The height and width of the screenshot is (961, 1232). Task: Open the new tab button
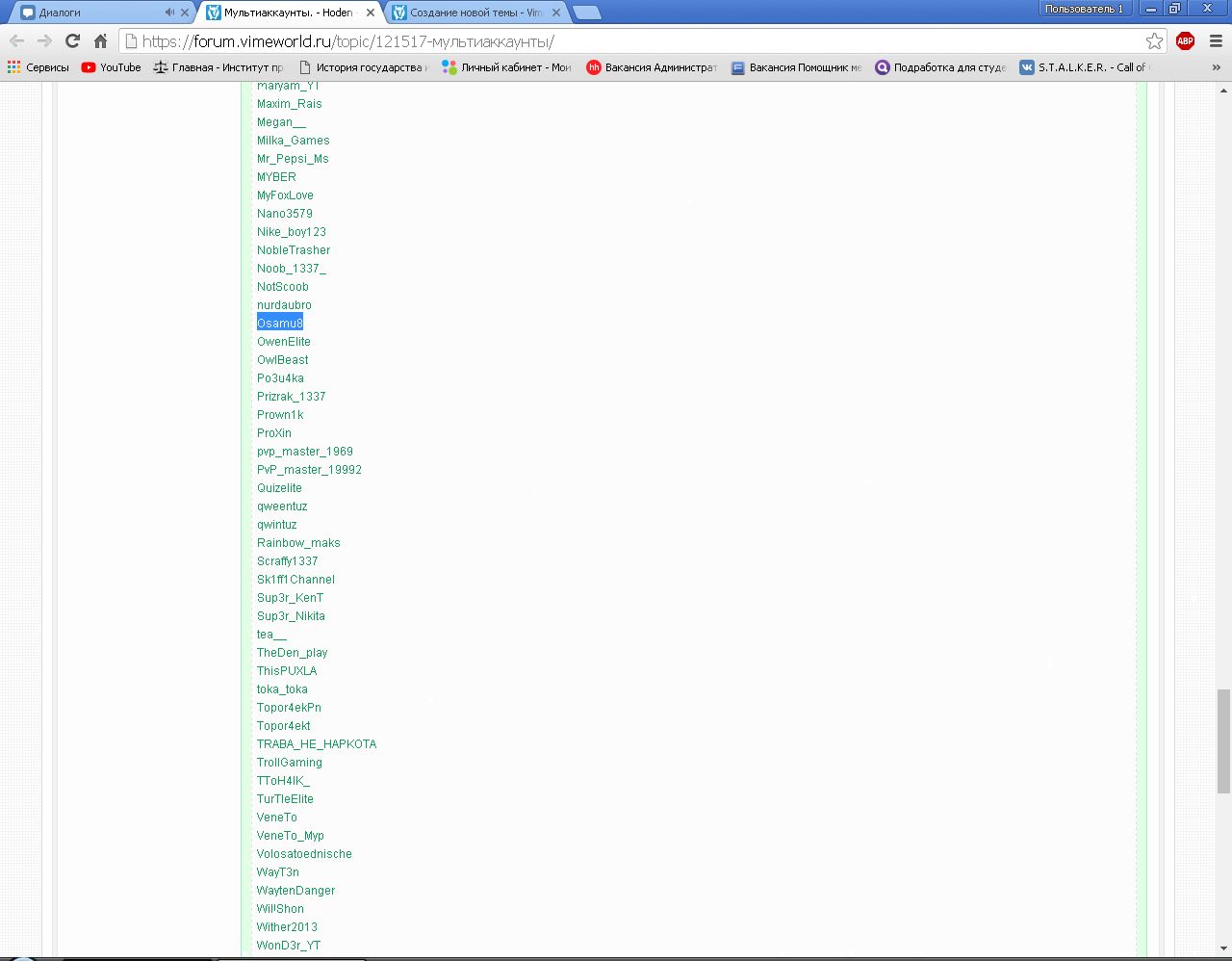[586, 13]
